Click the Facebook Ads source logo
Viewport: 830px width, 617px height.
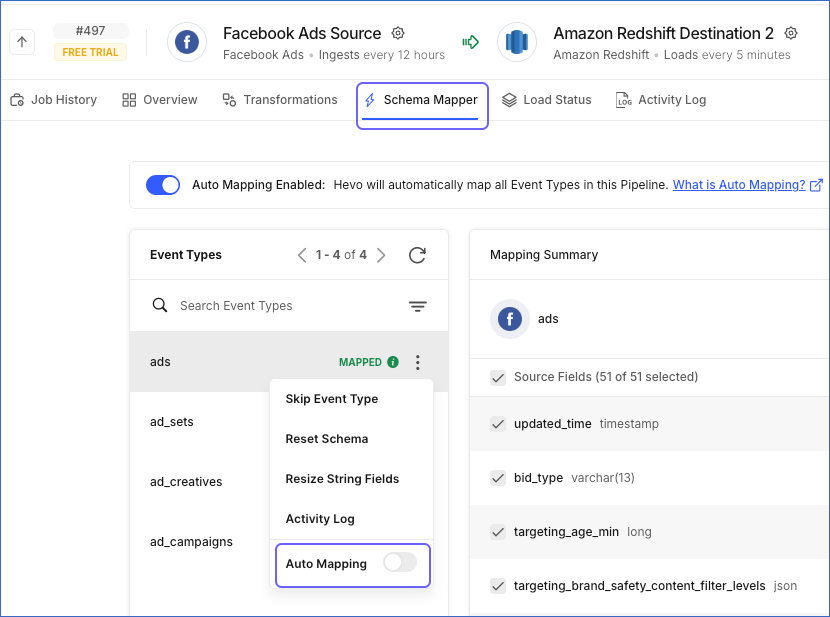(x=187, y=42)
